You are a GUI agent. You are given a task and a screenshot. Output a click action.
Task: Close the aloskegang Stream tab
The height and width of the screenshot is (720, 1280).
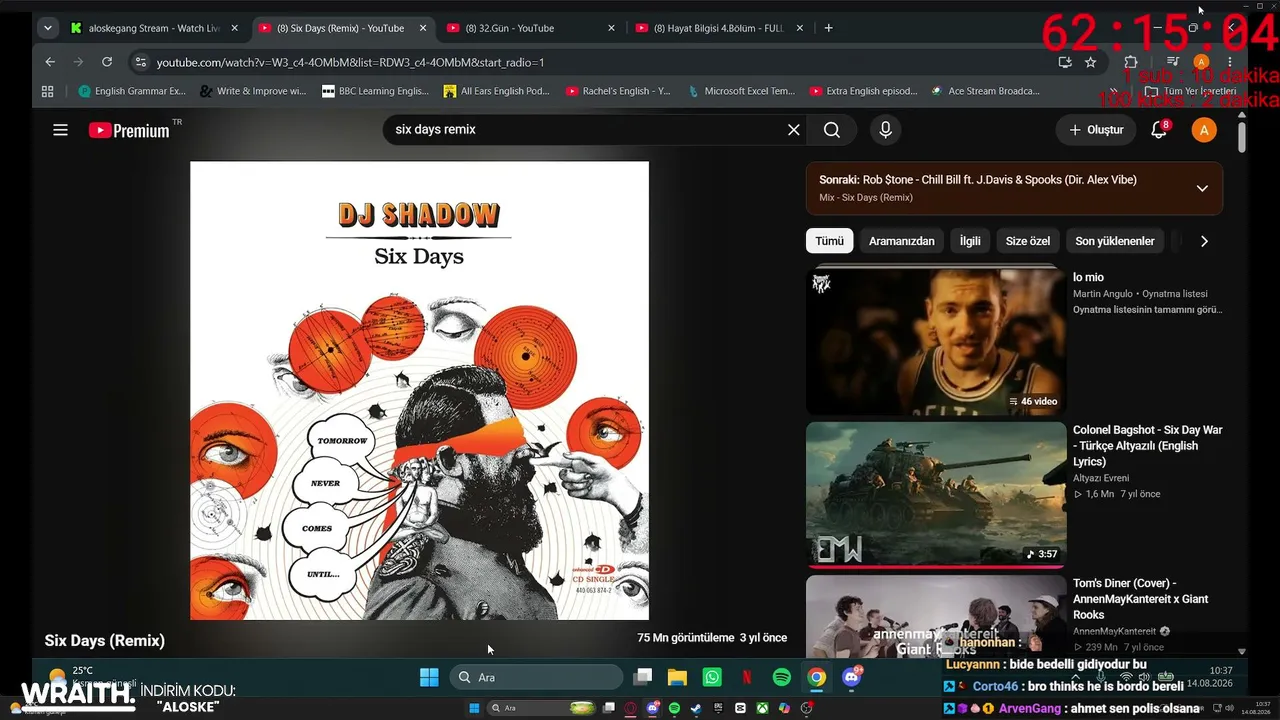(235, 28)
